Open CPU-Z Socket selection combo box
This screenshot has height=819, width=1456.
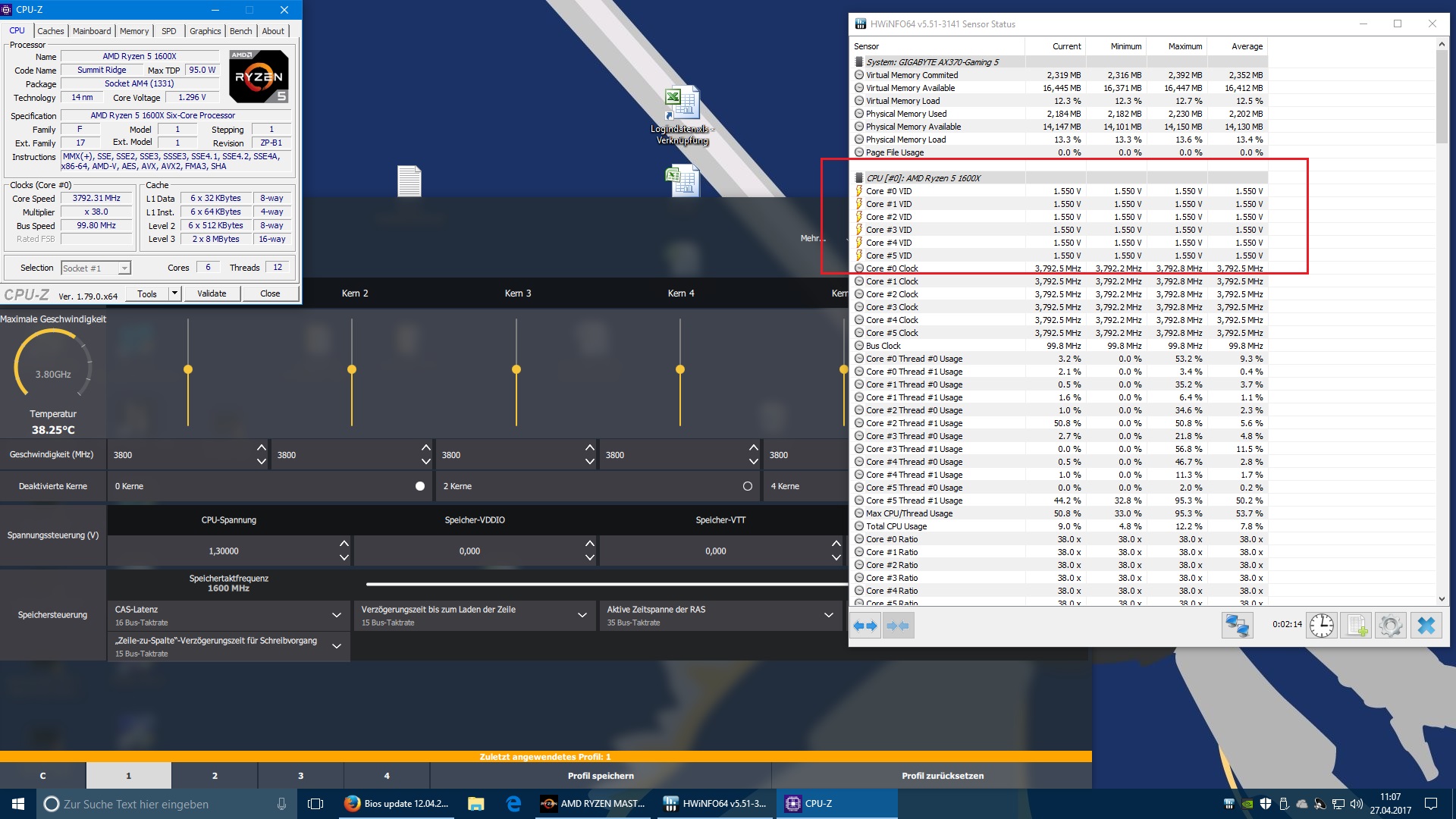tap(96, 268)
